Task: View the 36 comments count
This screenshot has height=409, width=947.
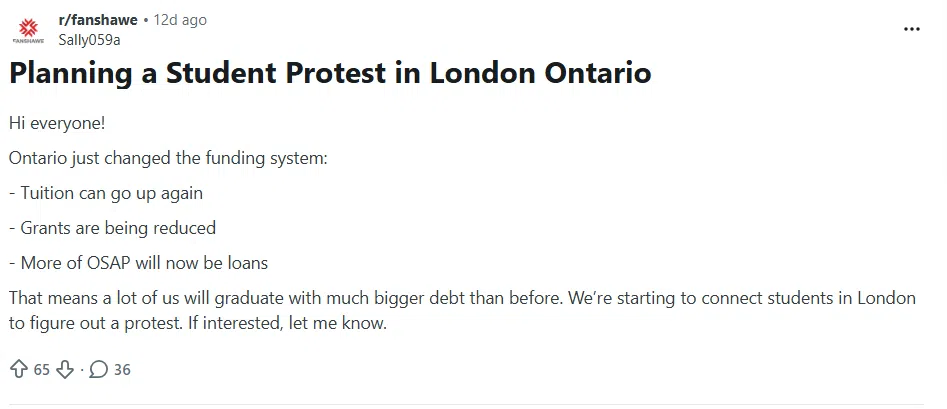Action: point(122,369)
